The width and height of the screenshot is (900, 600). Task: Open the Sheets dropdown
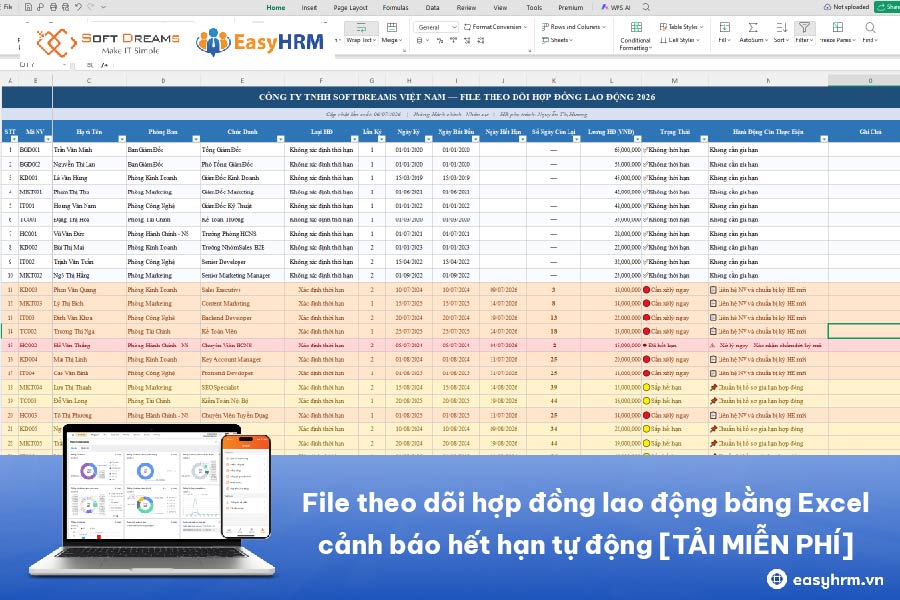(x=557, y=40)
